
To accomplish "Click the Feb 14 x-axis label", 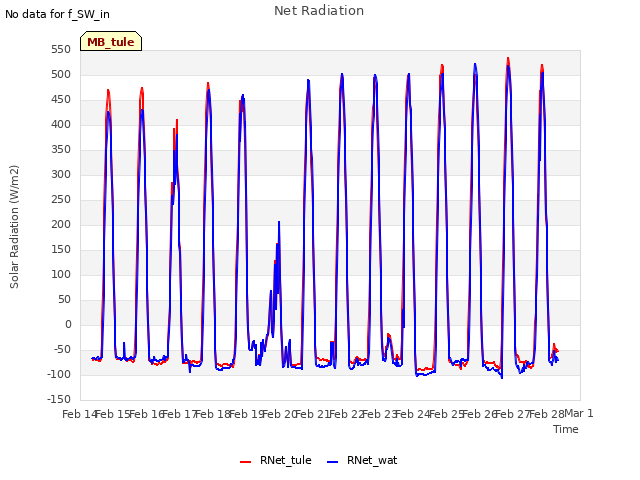I will coord(79,414).
